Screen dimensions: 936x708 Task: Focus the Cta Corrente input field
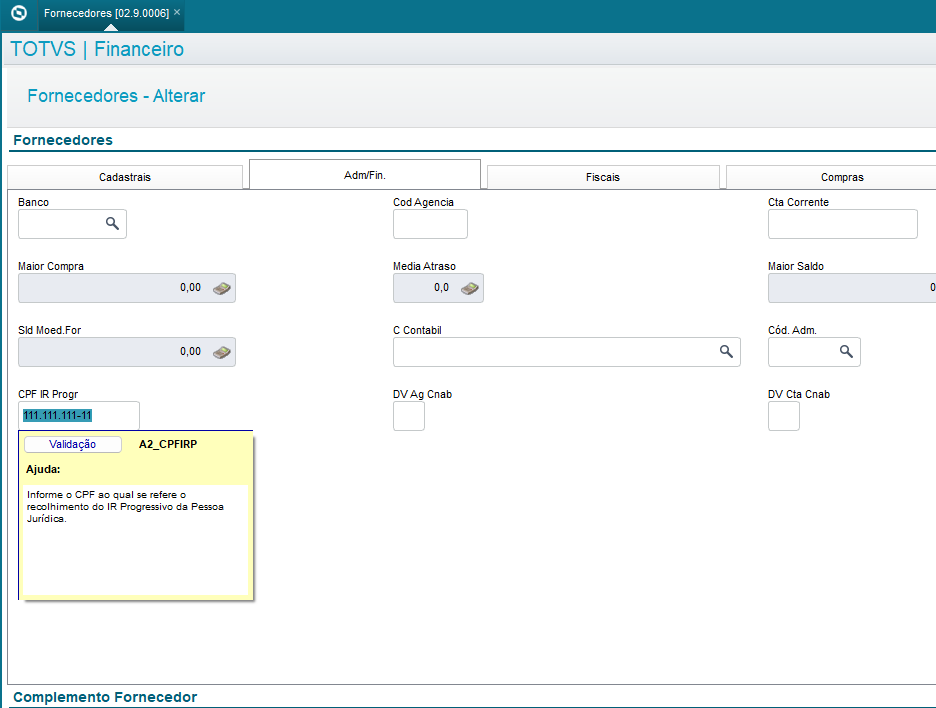[x=842, y=224]
